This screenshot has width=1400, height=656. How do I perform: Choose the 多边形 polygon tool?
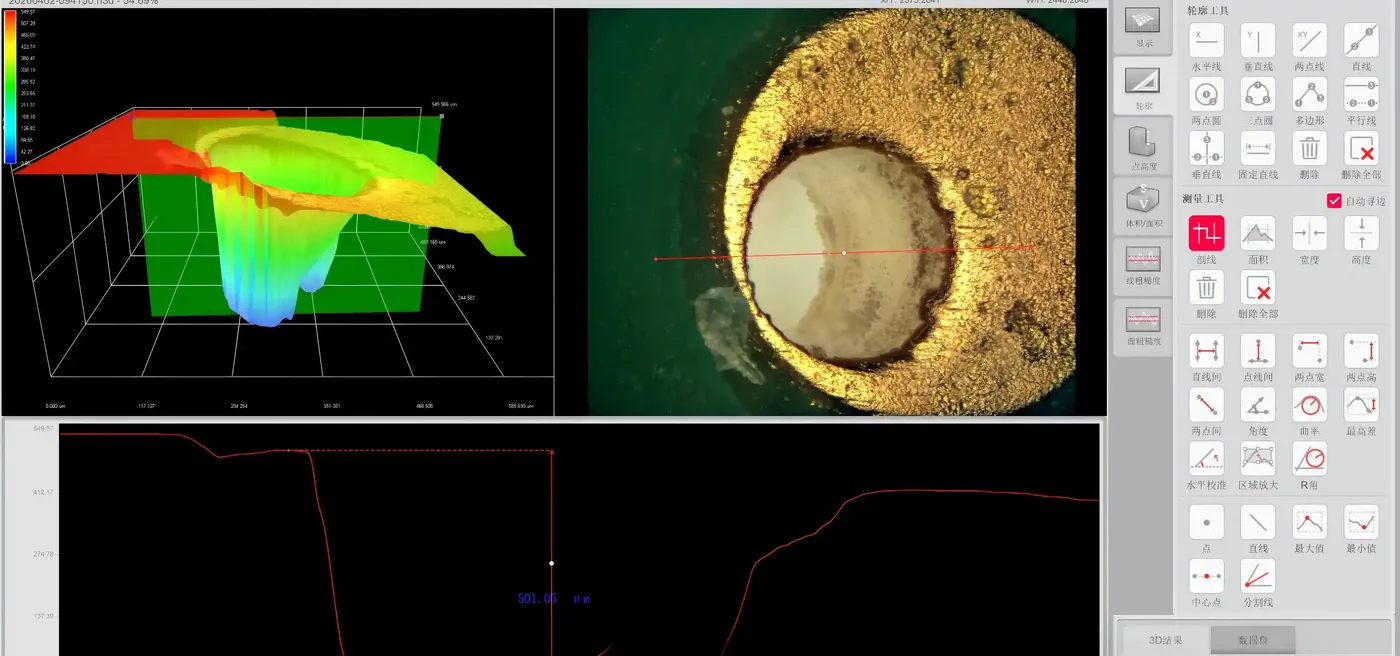pyautogui.click(x=1310, y=95)
